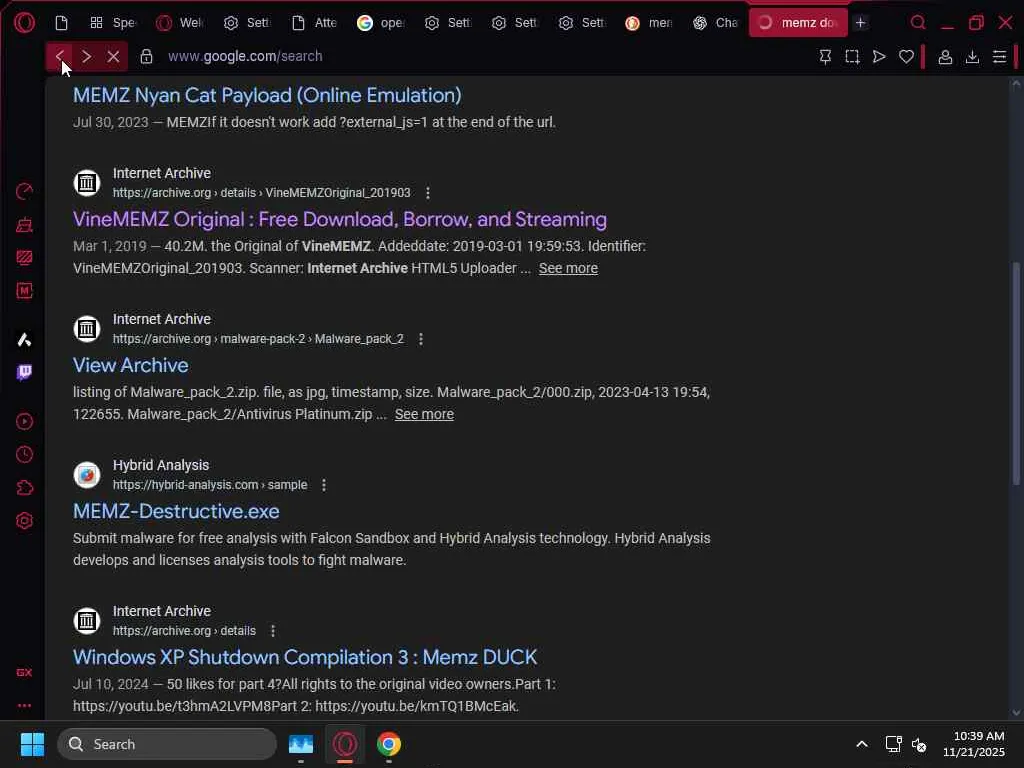
Task: Click first Internet Archive site favicon
Action: [x=87, y=183]
